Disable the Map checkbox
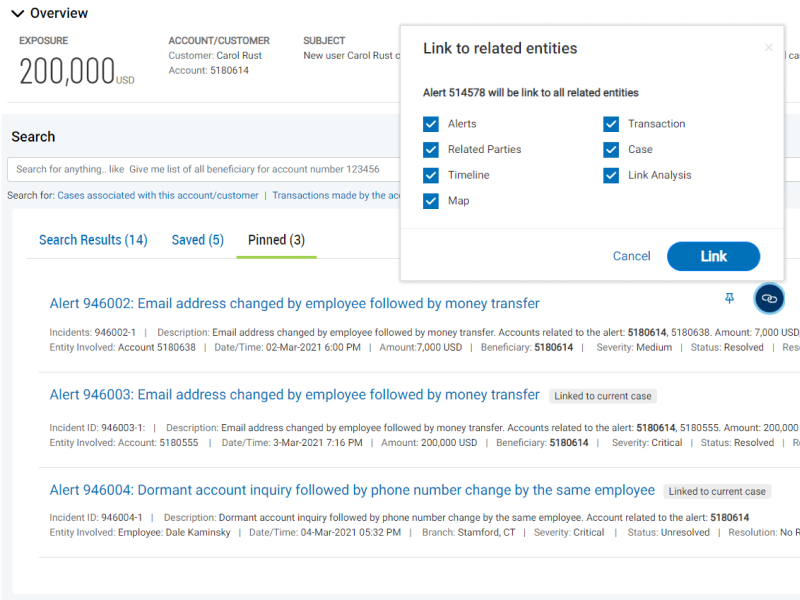800x600 pixels. 431,201
